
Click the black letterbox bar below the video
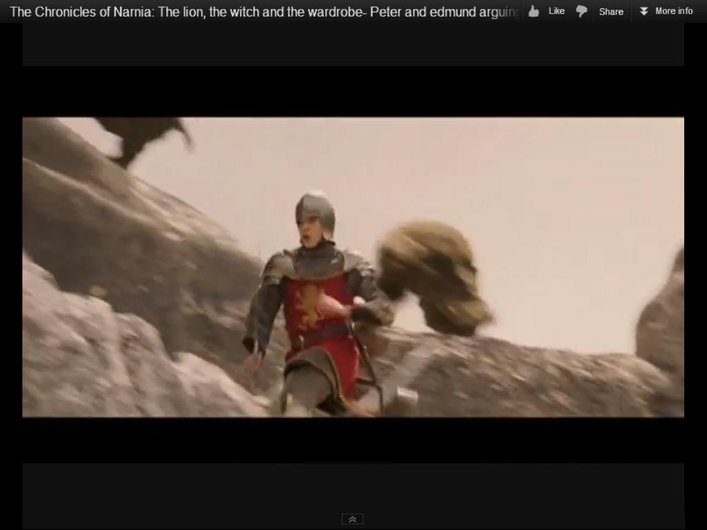[352, 440]
